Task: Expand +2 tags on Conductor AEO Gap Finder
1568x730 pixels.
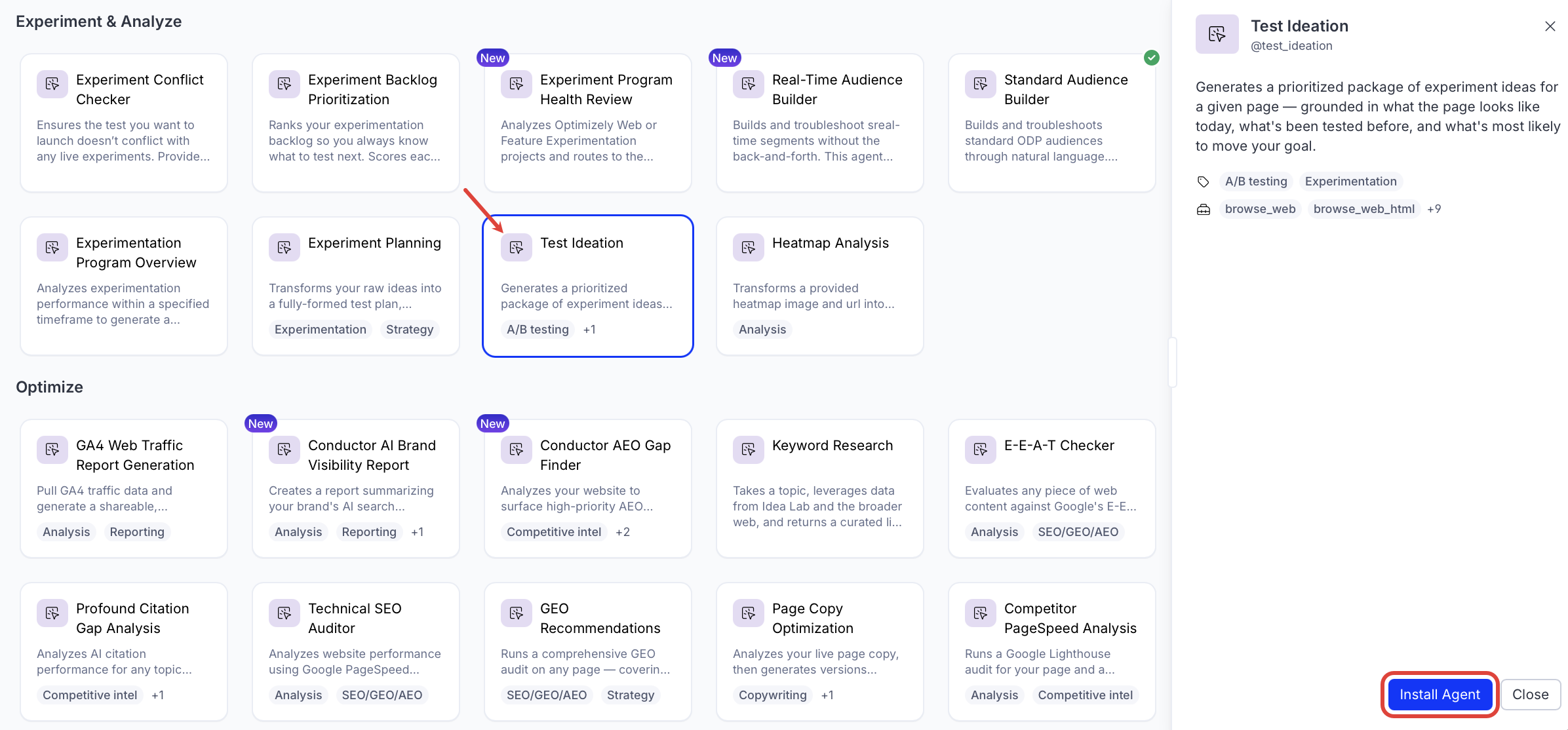Action: point(623,532)
